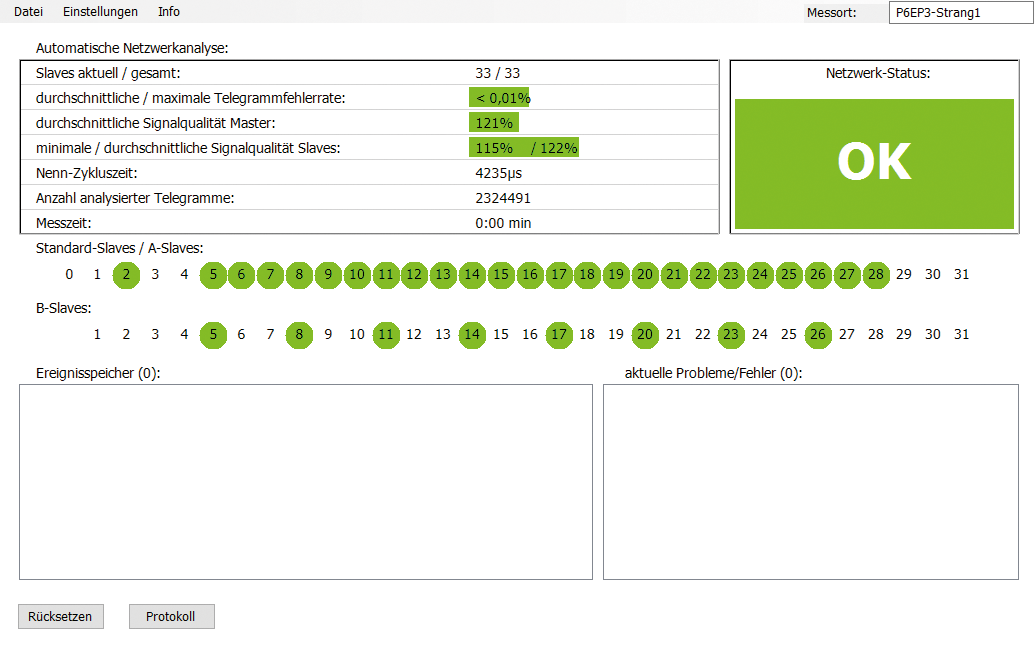
Task: Select B-slave 11 indicator
Action: [386, 335]
